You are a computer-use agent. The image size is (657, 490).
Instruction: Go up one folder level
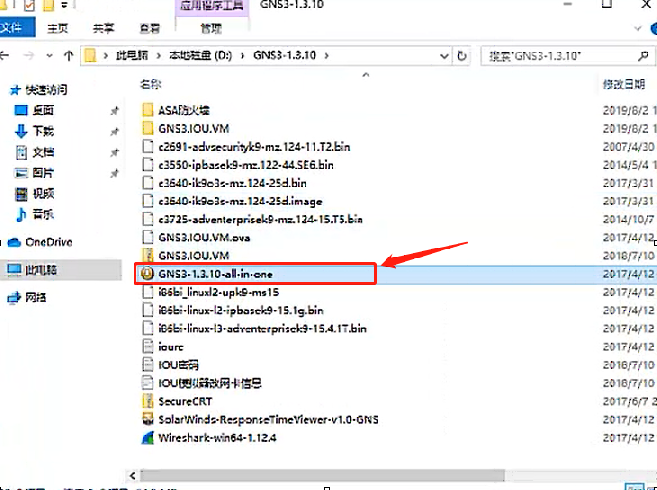69,55
